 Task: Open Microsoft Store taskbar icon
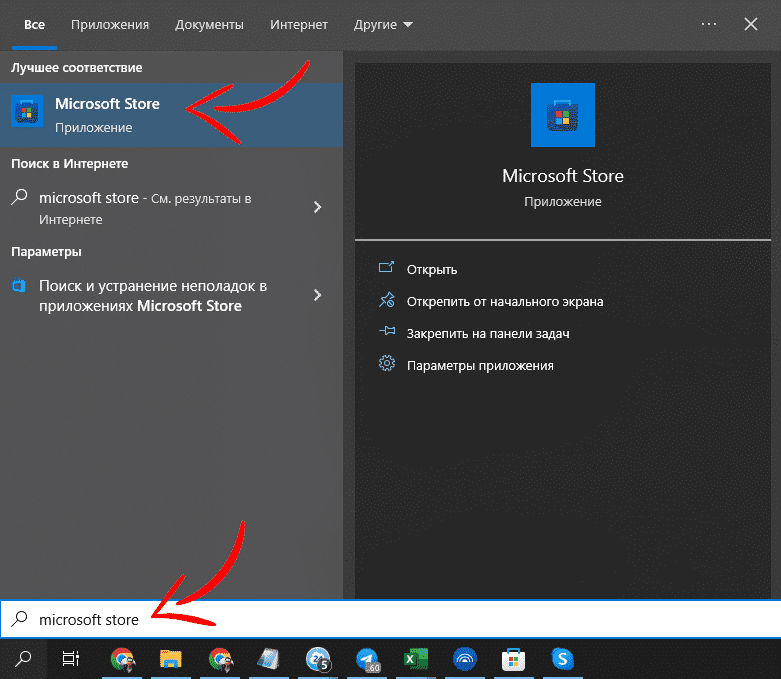[514, 659]
